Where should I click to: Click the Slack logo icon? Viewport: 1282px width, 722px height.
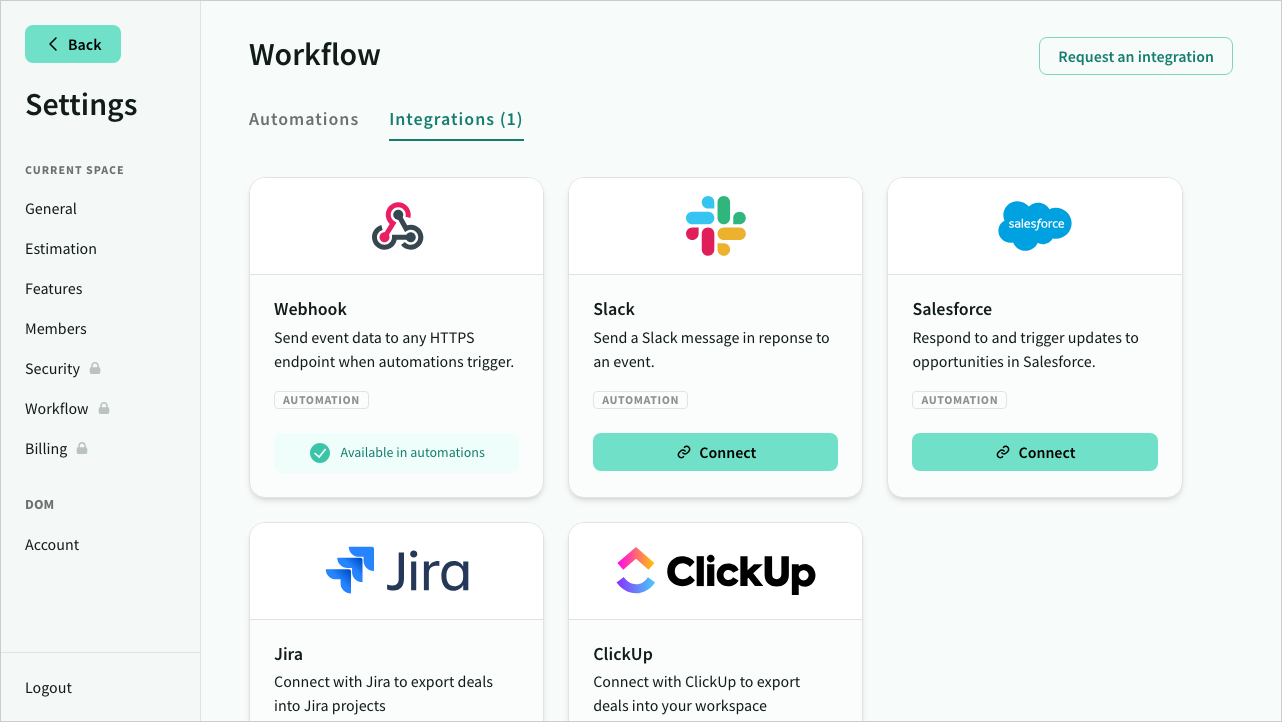[715, 226]
